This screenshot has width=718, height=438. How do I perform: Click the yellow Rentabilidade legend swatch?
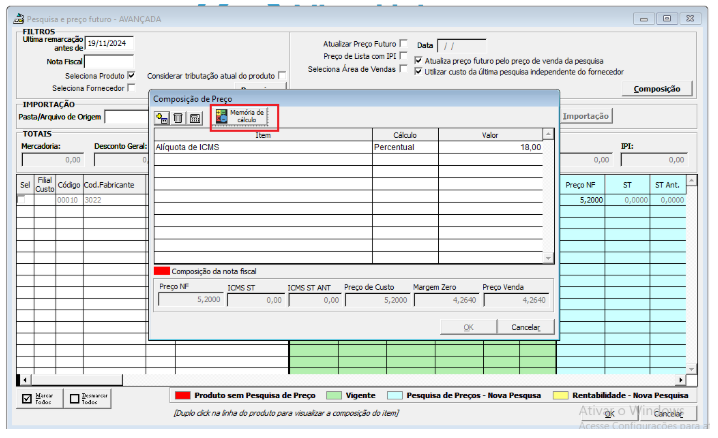coord(560,395)
